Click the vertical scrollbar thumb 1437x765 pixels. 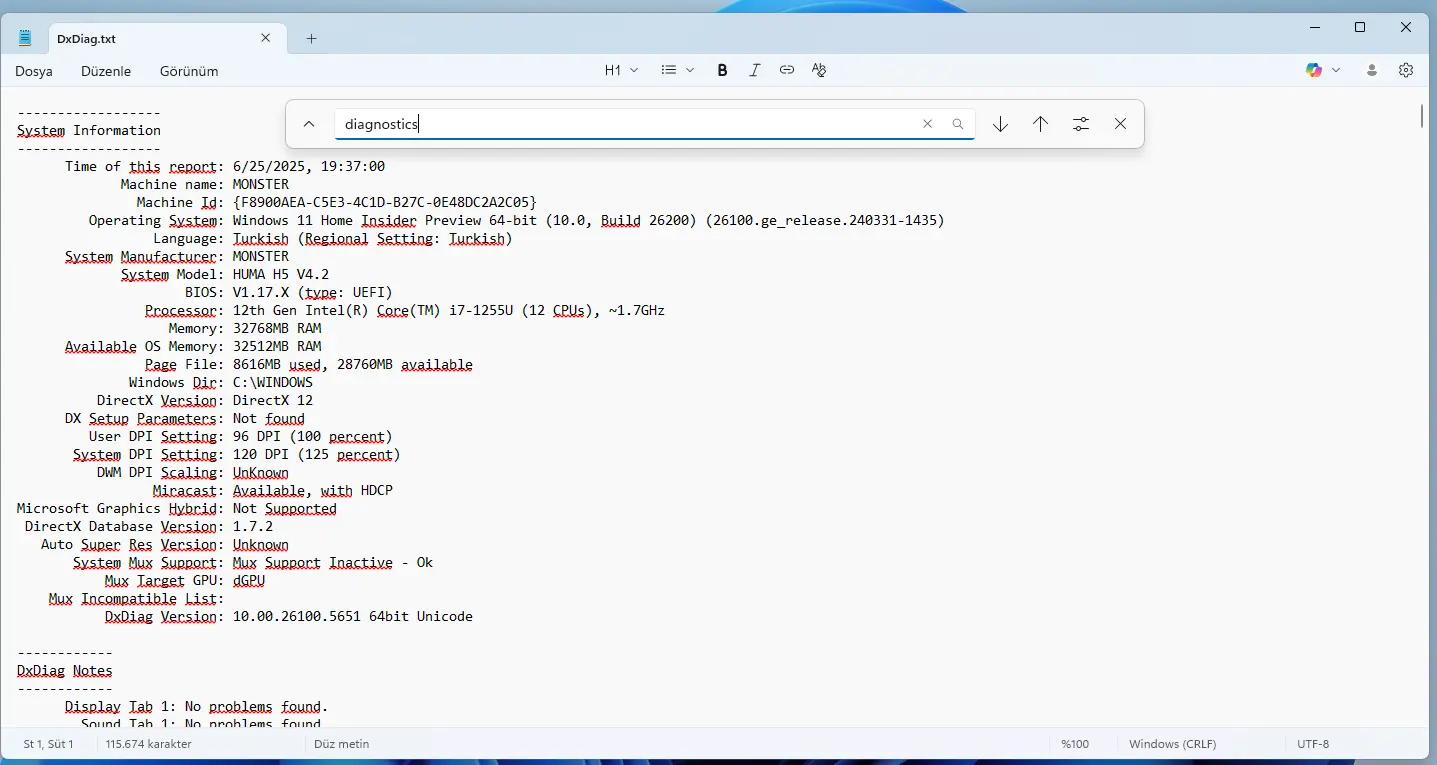point(1421,115)
